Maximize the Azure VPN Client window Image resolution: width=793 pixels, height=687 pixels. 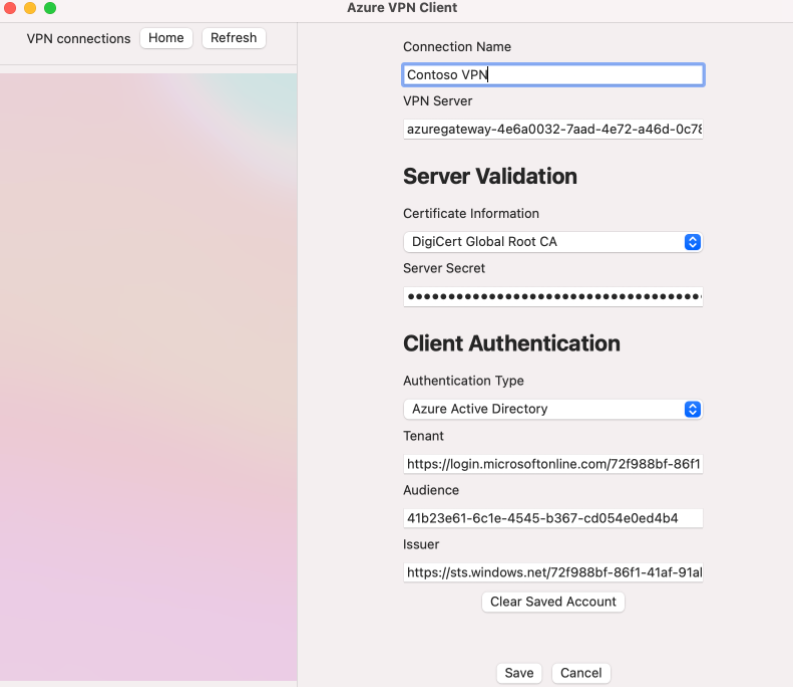coord(50,8)
